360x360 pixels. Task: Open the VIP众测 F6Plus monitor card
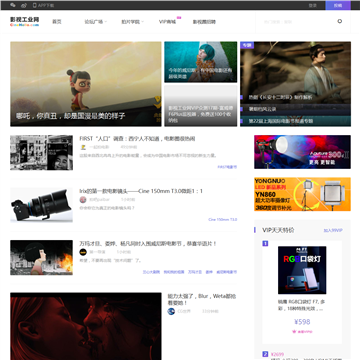click(201, 106)
